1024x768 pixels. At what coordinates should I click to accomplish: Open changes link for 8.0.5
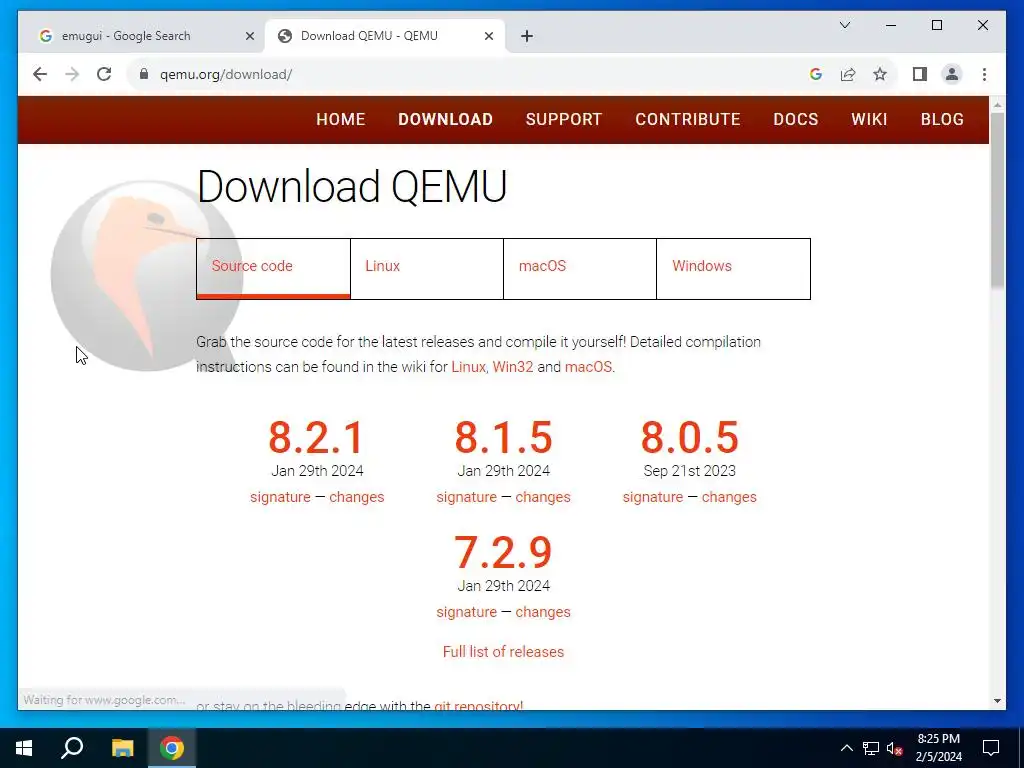pyautogui.click(x=729, y=497)
